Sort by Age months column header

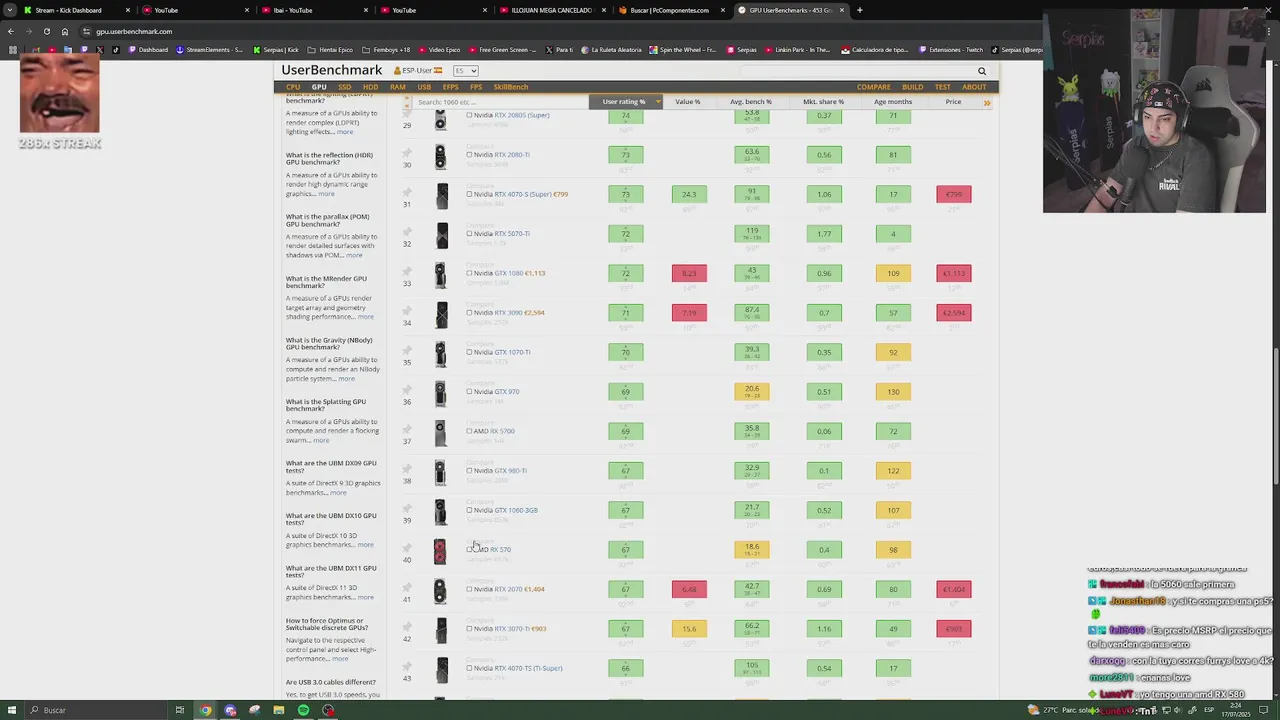point(893,101)
